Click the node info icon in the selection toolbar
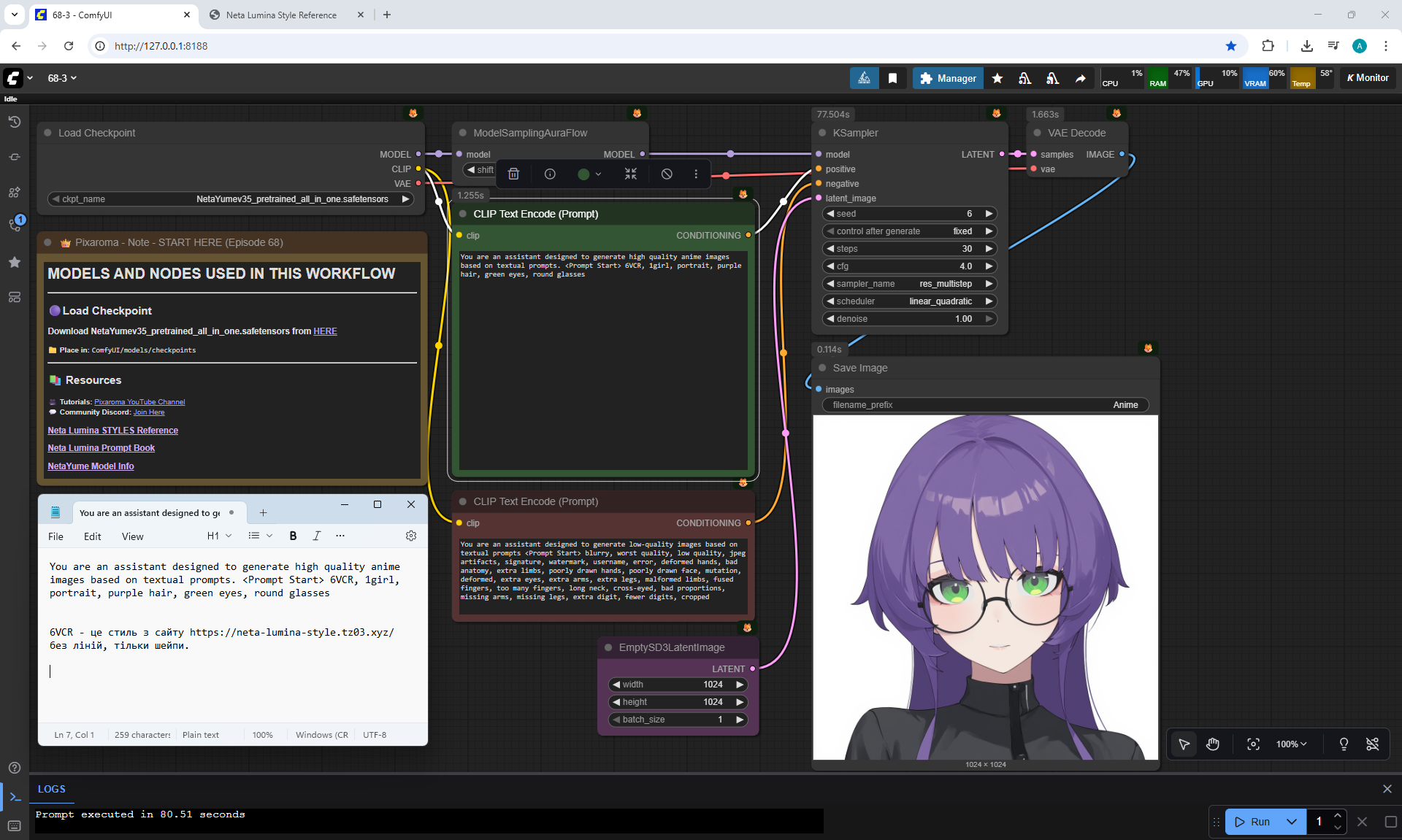Viewport: 1402px width, 840px height. pyautogui.click(x=550, y=174)
